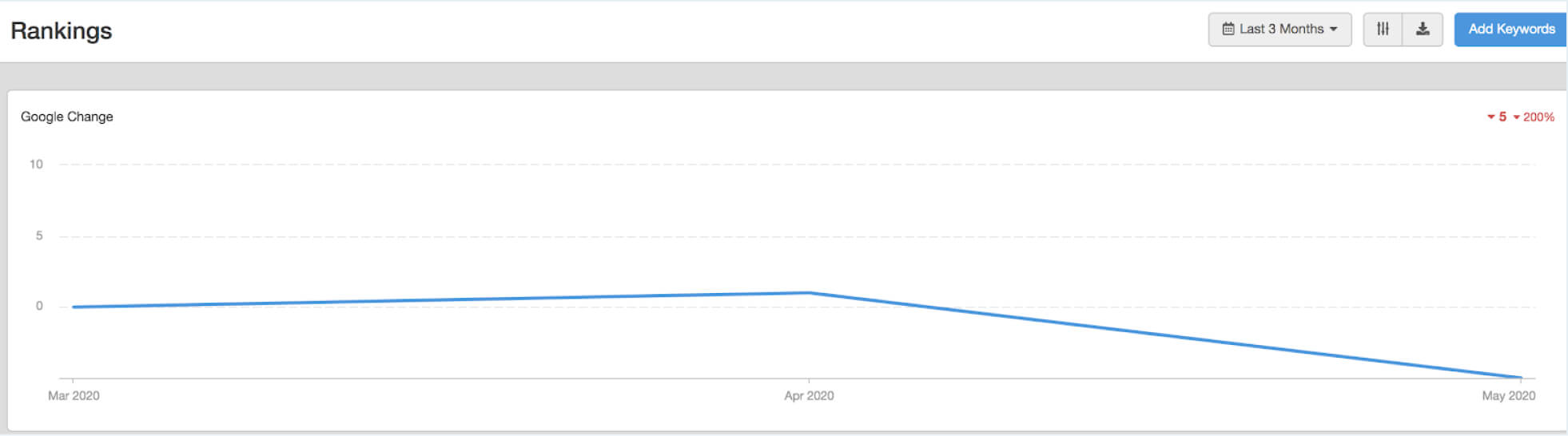Viewport: 1568px width, 436px height.
Task: Click the chart line peak at Apr 2020
Action: point(809,293)
